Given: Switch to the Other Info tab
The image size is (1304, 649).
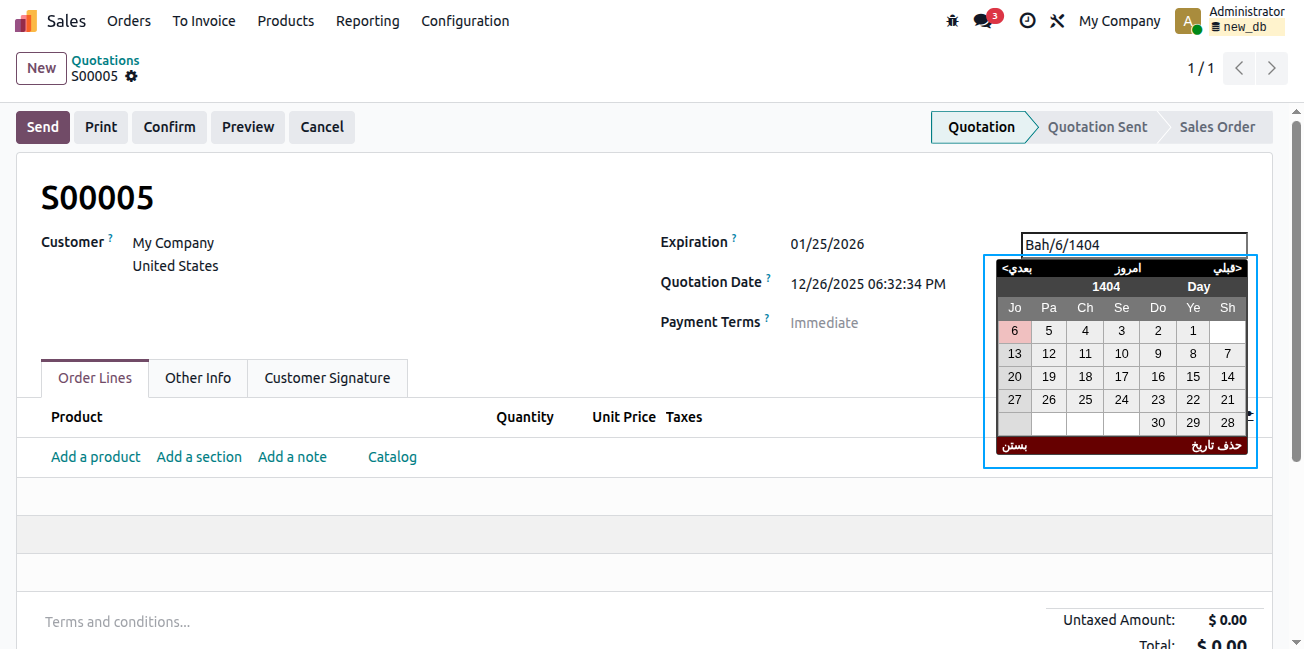Looking at the screenshot, I should coord(198,378).
